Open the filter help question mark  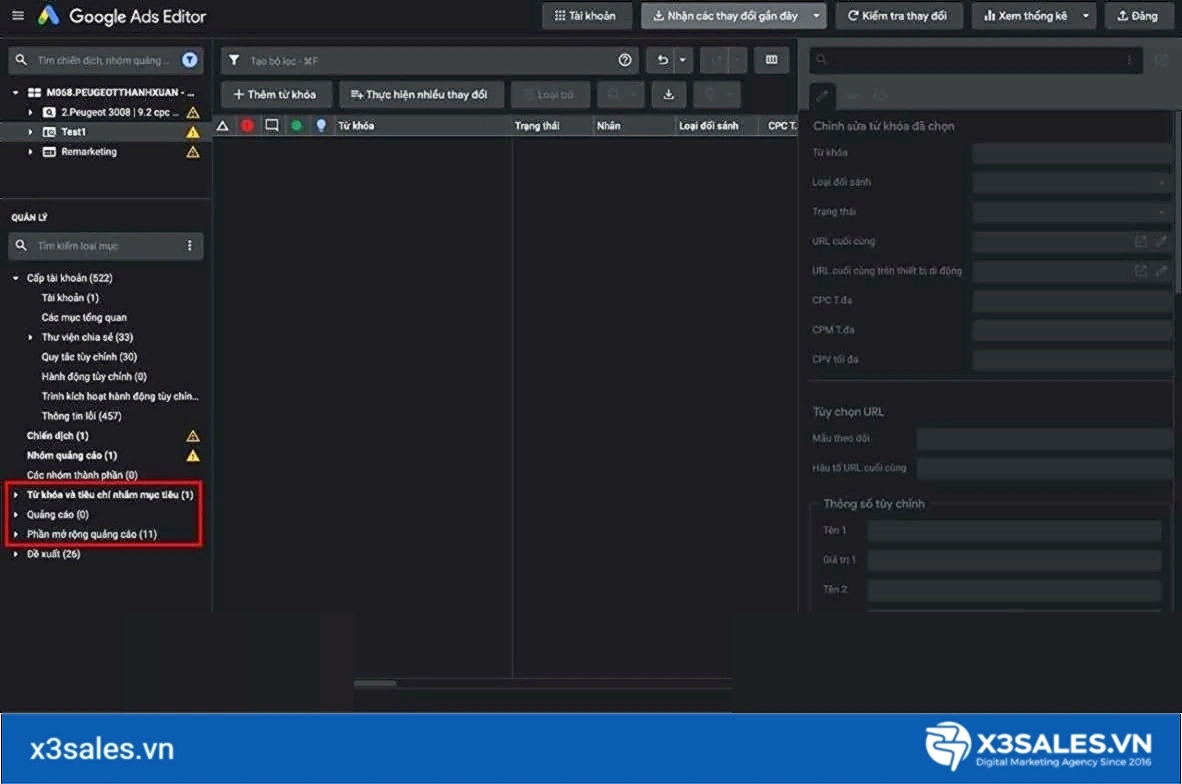[x=625, y=60]
